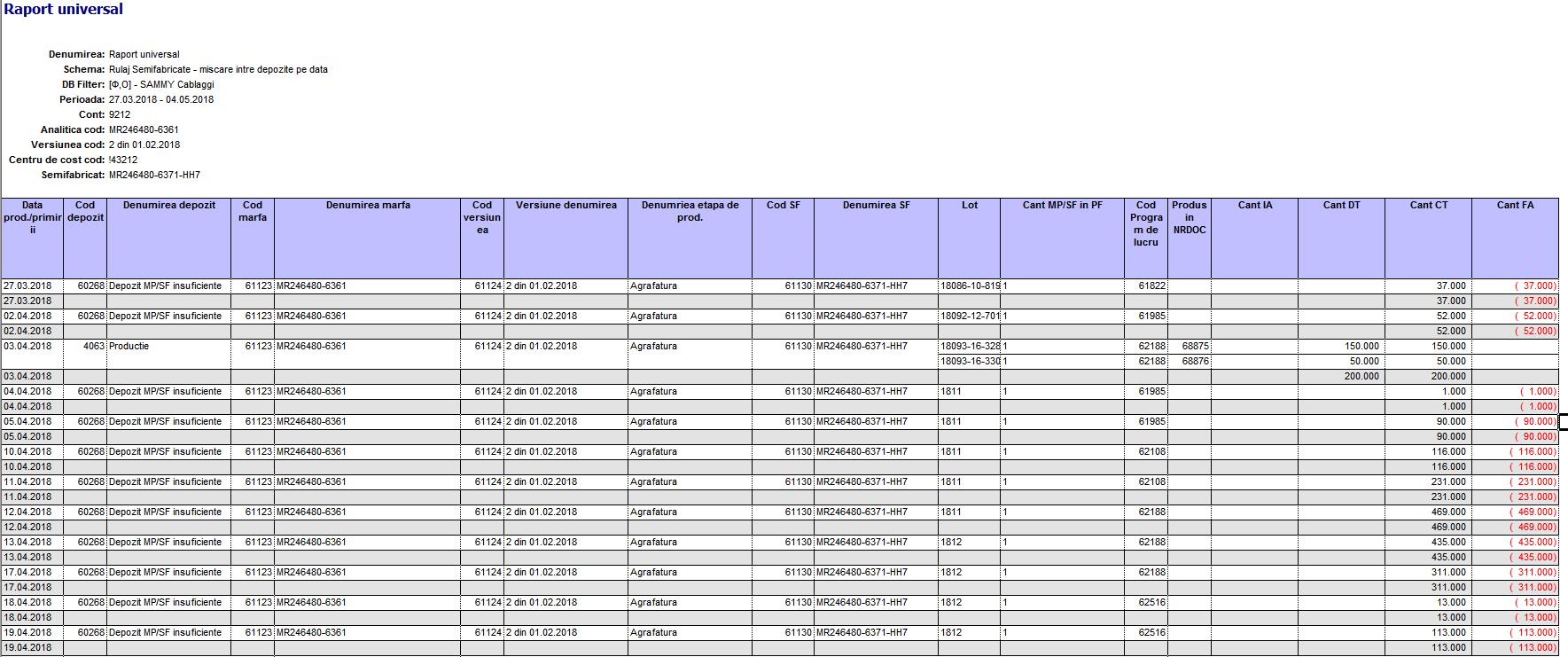Click the NRDOC value 68876
This screenshot has height=657, width=1568.
click(x=1195, y=362)
